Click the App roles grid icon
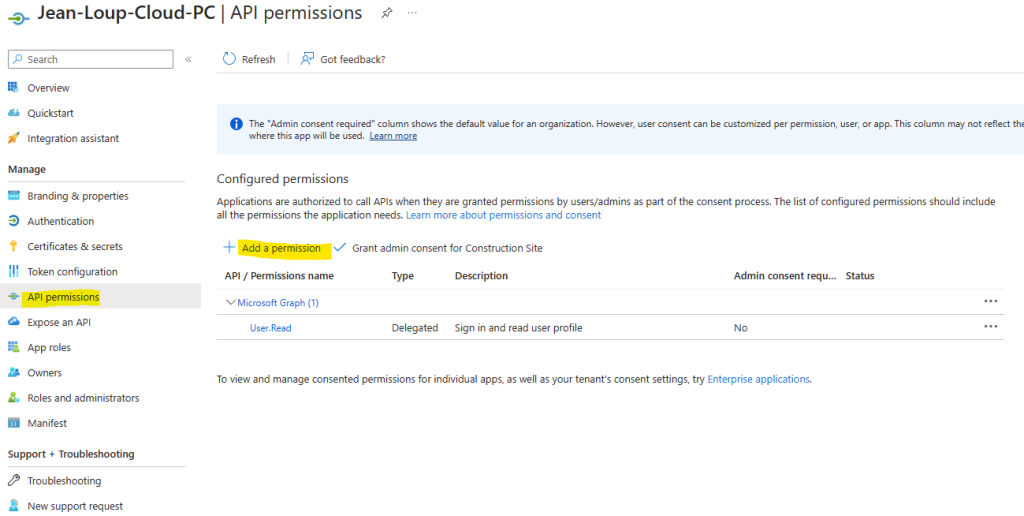This screenshot has height=516, width=1024. (14, 347)
